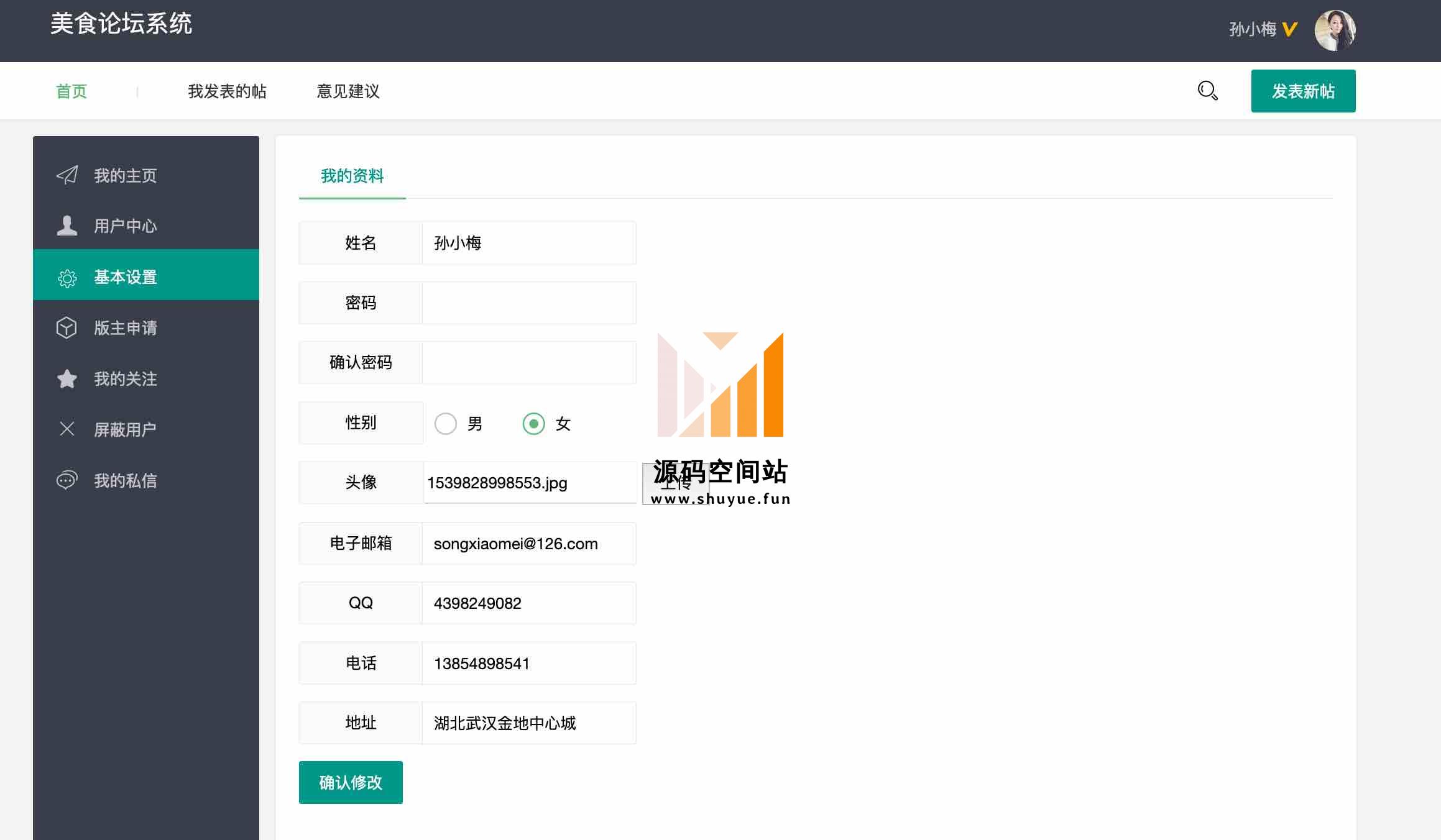Image resolution: width=1441 pixels, height=840 pixels.
Task: Open 我的关注 sidebar item
Action: pos(146,378)
